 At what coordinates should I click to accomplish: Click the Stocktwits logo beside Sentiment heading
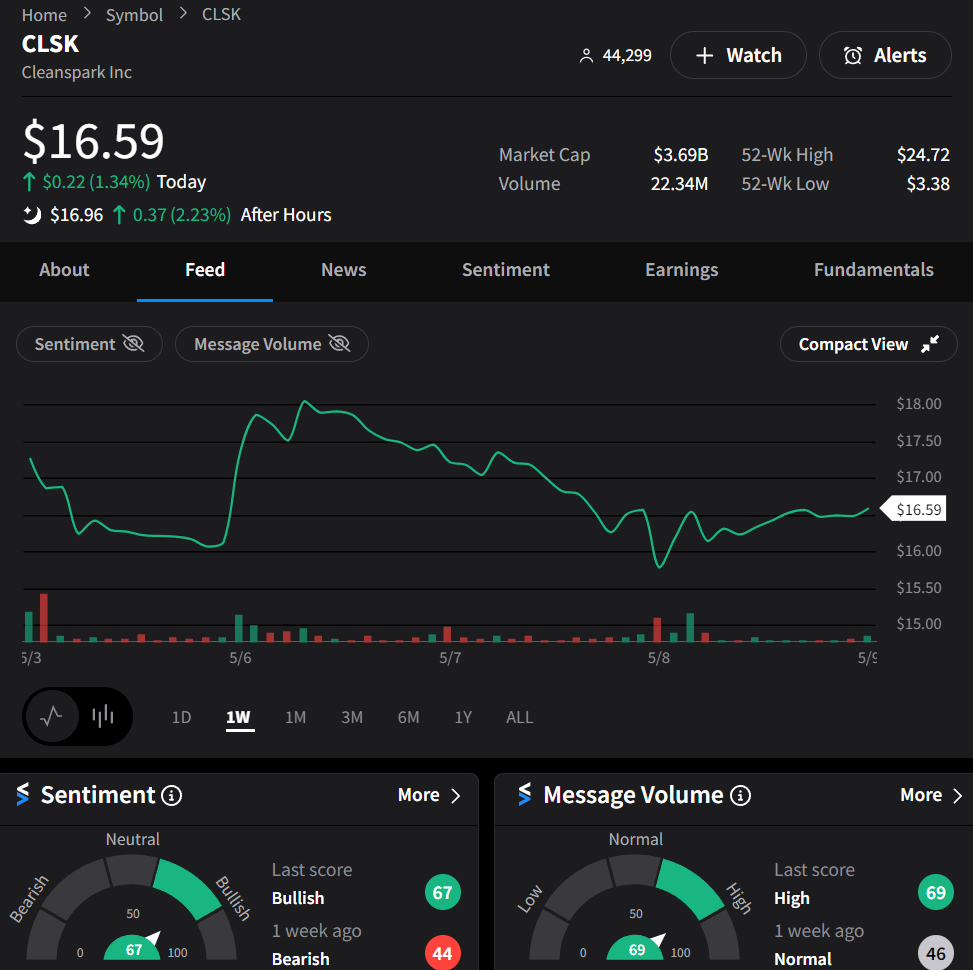point(23,794)
